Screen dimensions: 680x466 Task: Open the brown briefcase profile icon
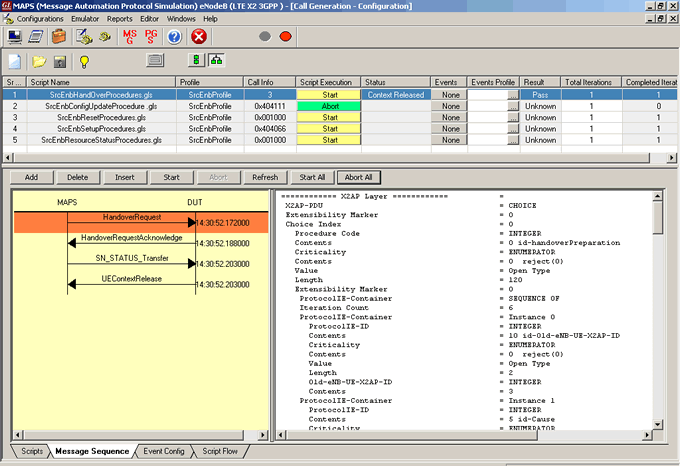click(59, 37)
